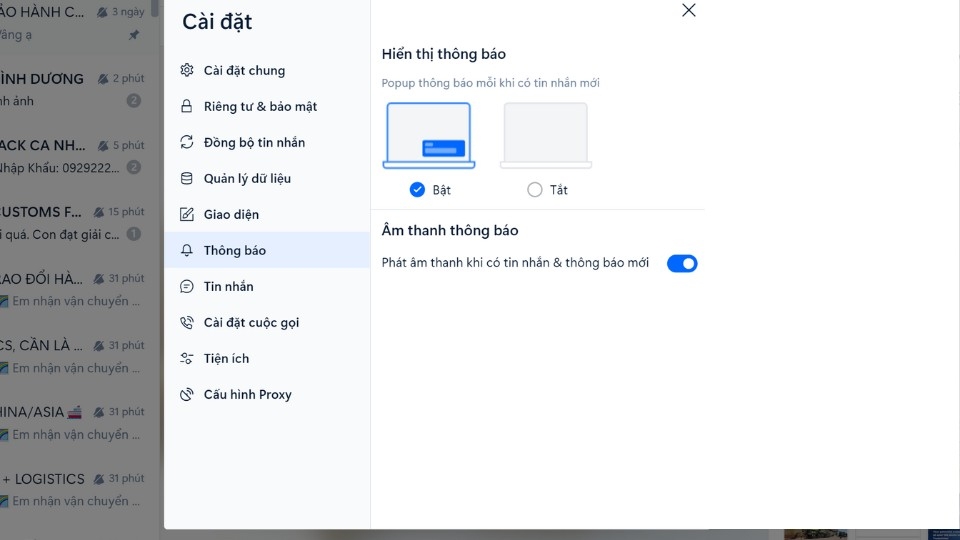Open Cài đặt cuộc gọi settings

pos(267,323)
